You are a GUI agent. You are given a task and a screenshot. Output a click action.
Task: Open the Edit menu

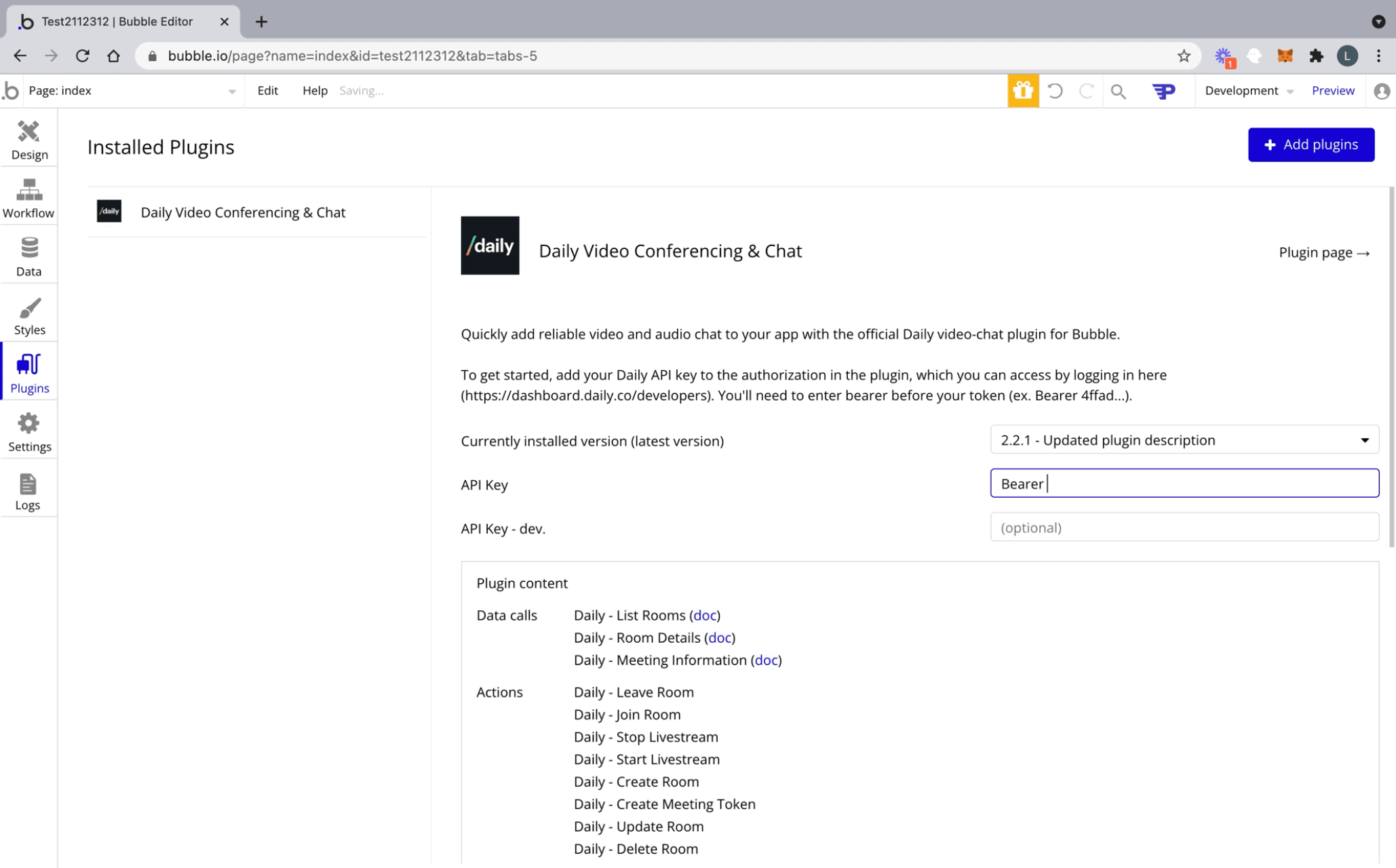(267, 90)
